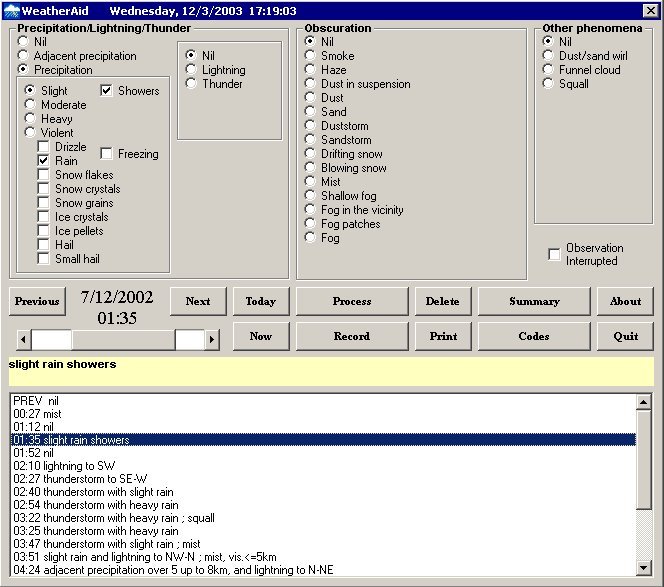
Task: Select Funnel cloud phenomenon
Action: (548, 69)
